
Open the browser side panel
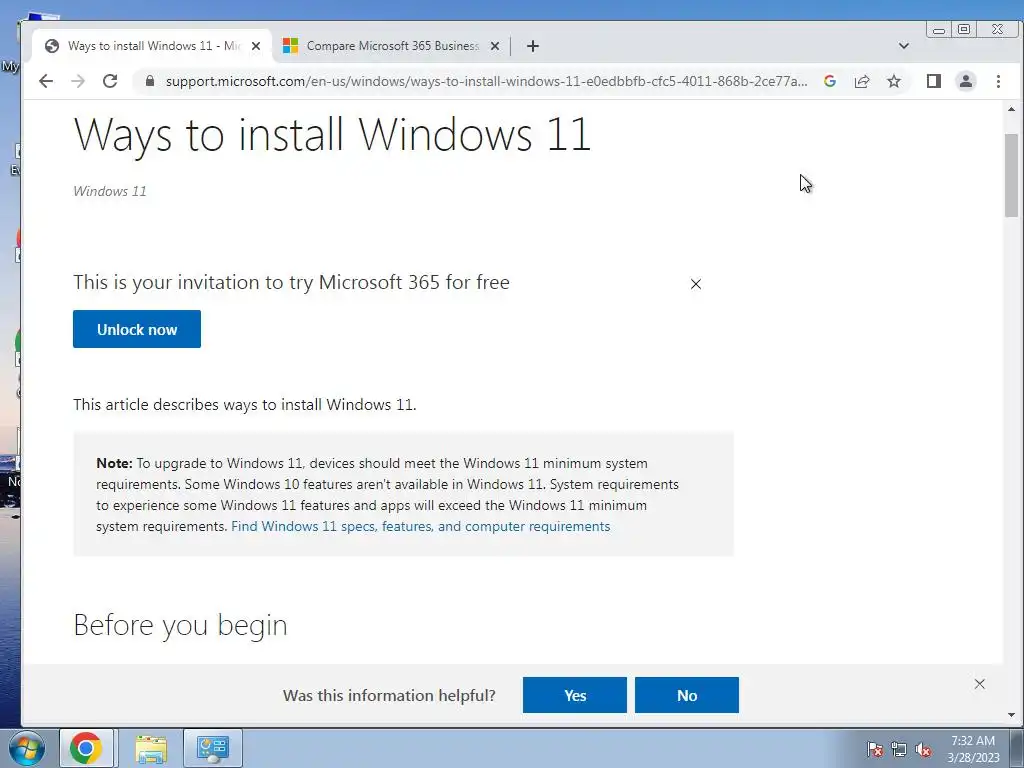pos(934,81)
